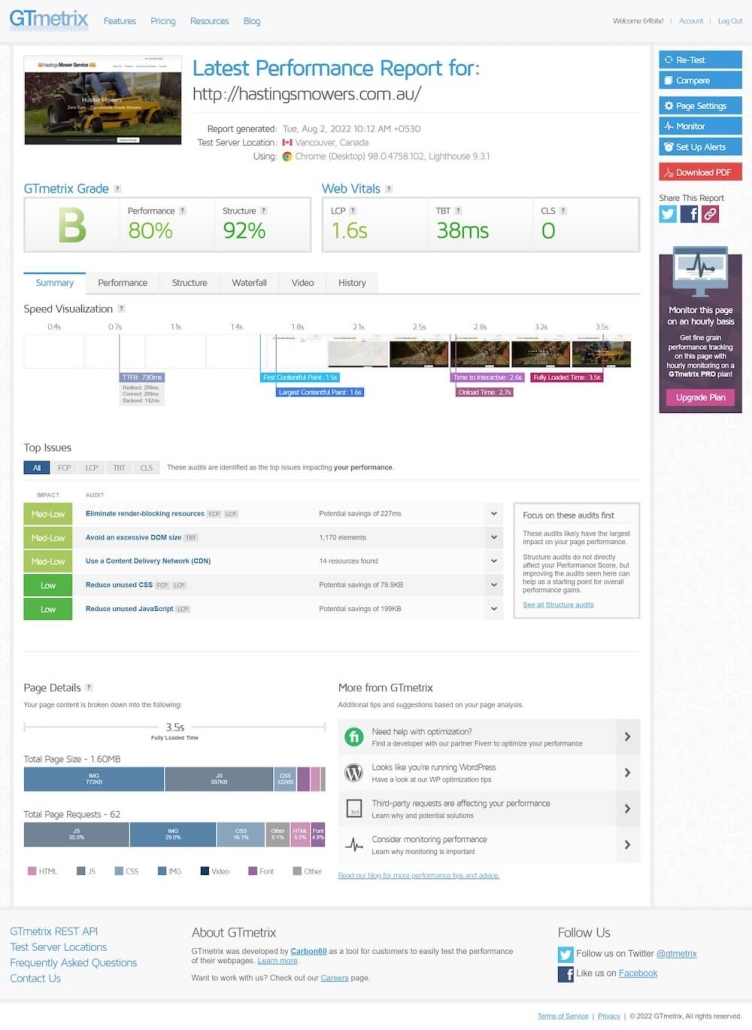
Task: Share report via Twitter icon
Action: 668,214
